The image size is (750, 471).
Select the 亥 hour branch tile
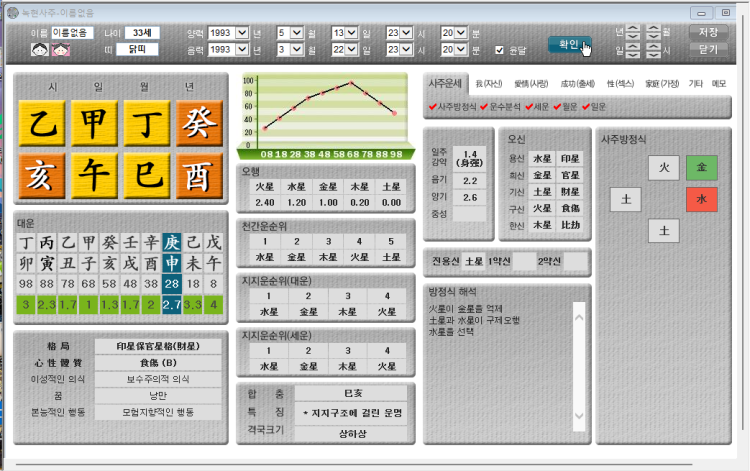pos(41,176)
